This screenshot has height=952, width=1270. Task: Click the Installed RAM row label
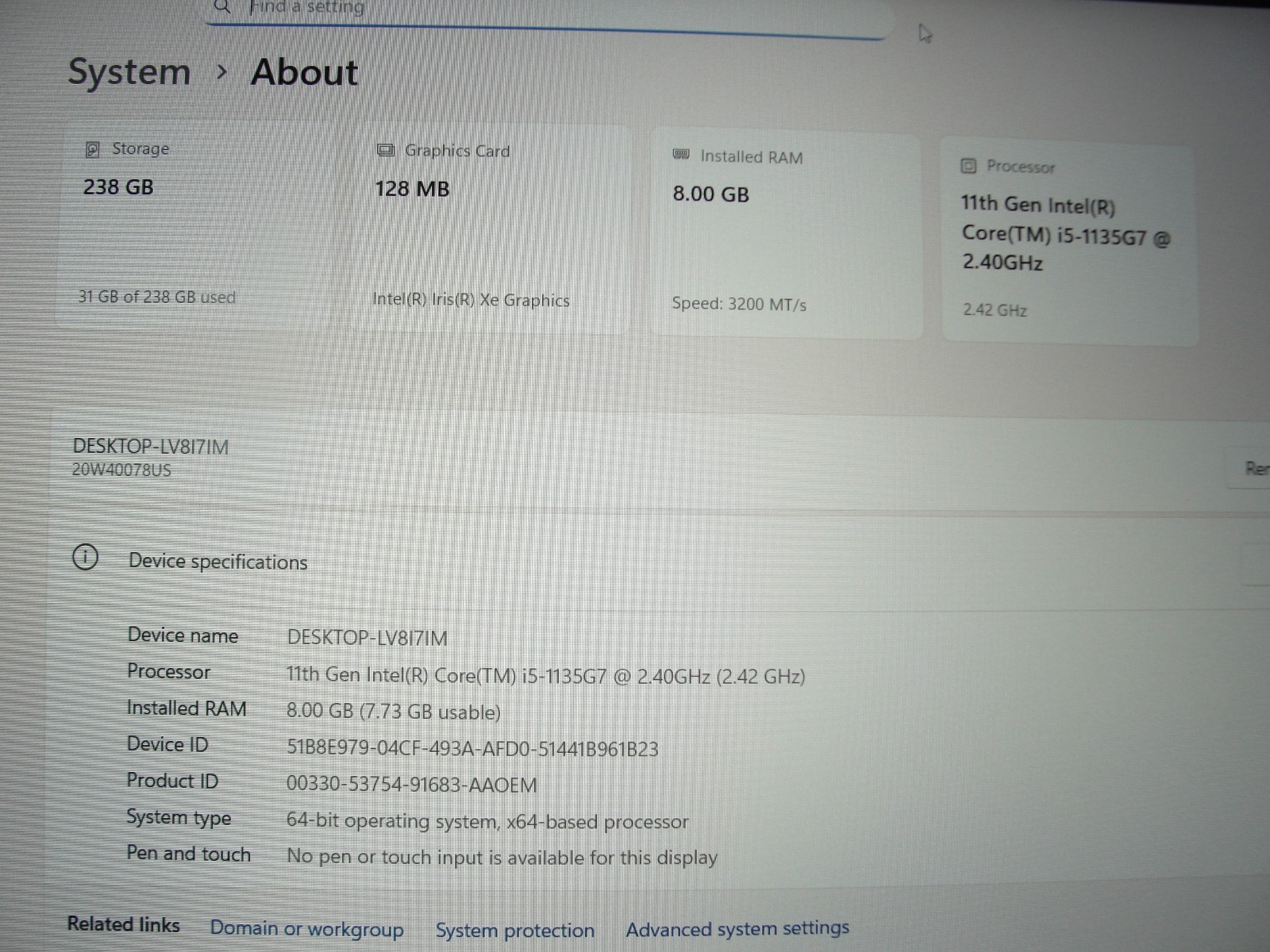pyautogui.click(x=187, y=708)
